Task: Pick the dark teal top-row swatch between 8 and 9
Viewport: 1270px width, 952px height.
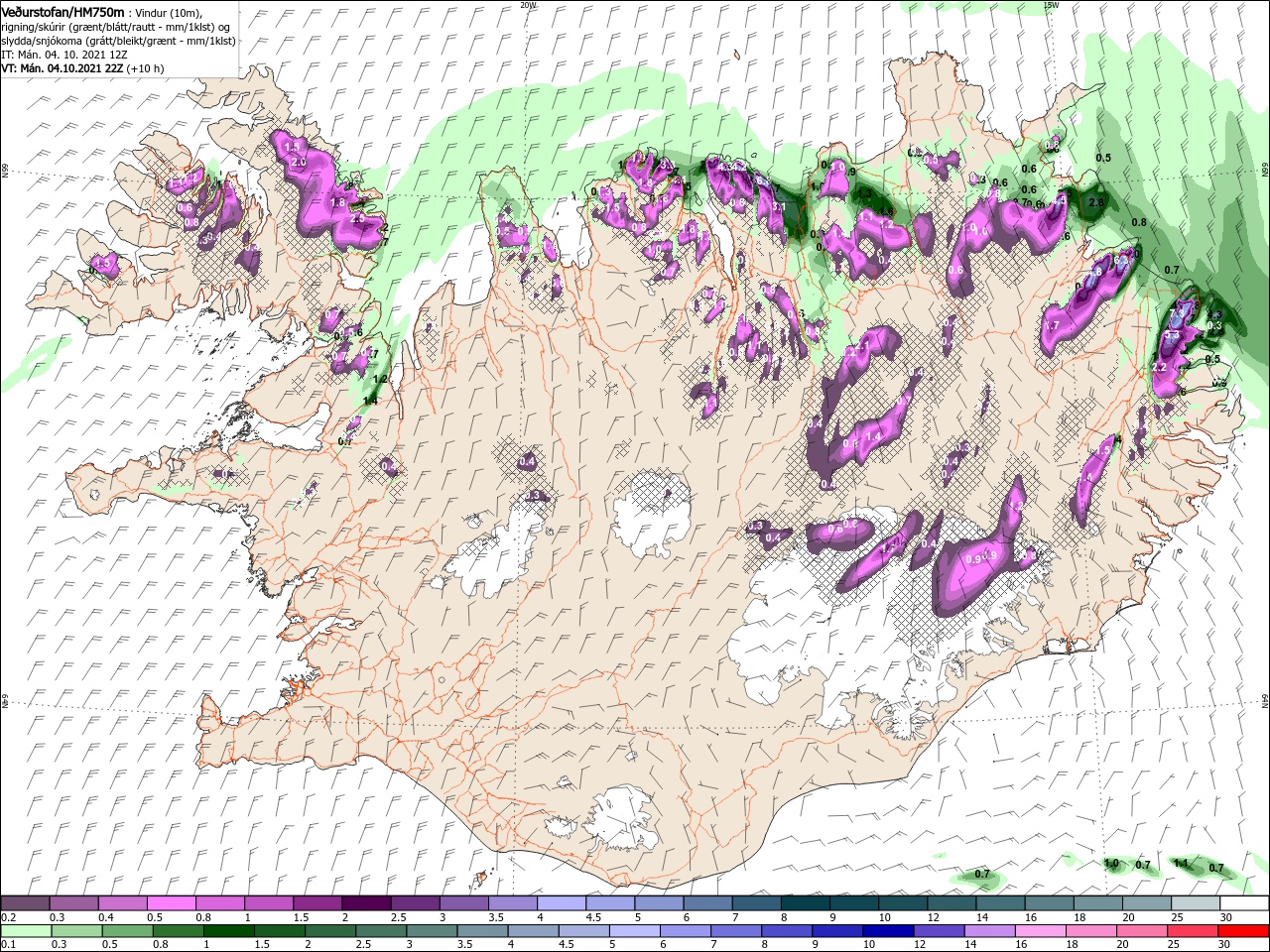Action: tap(806, 903)
